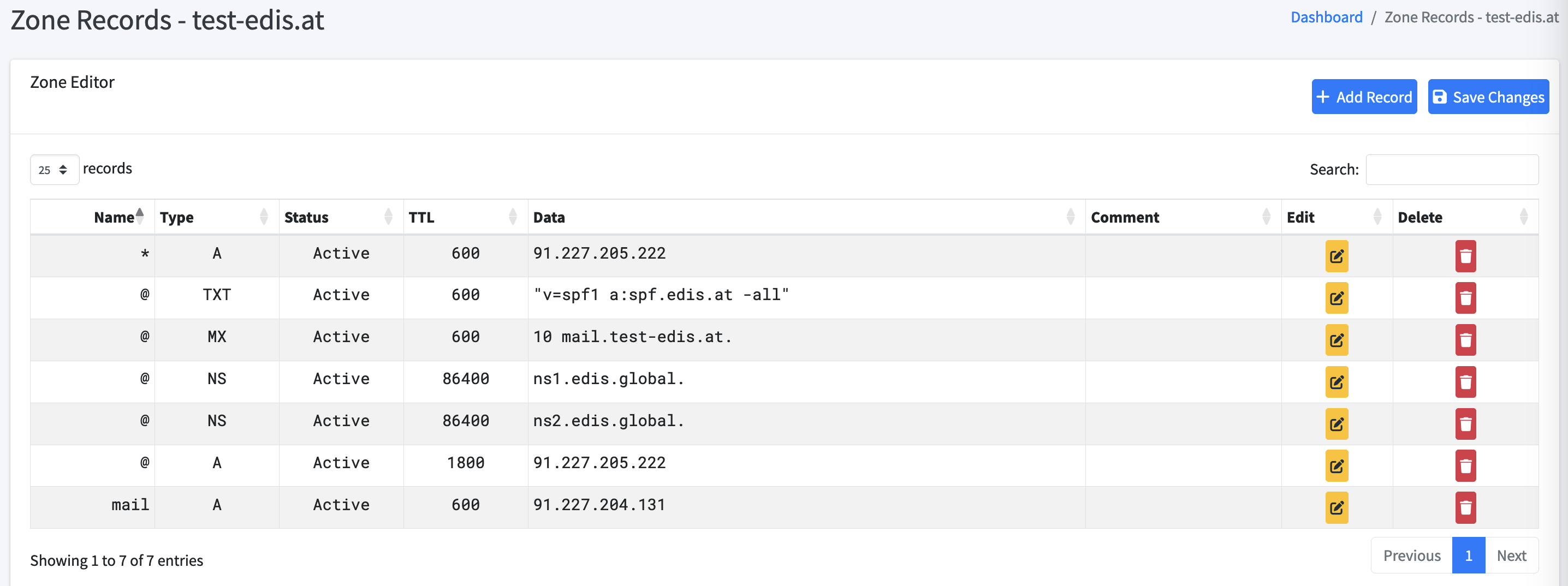
Task: Edit the ns1.edis.global NS record
Action: click(1336, 382)
